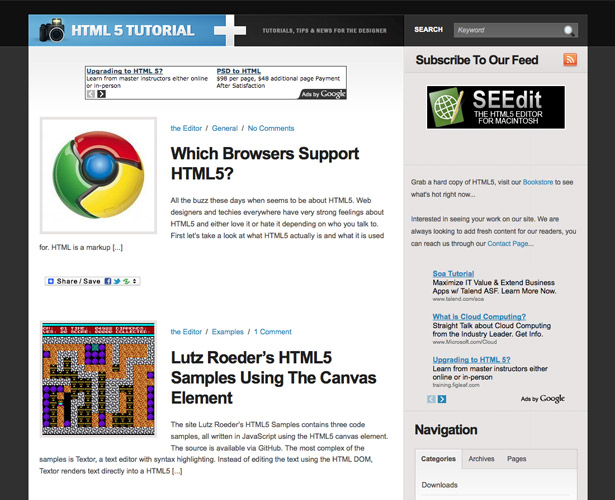The height and width of the screenshot is (500, 615).
Task: Open Lutz Roeder's HTML5 Samples article title
Action: pos(273,378)
